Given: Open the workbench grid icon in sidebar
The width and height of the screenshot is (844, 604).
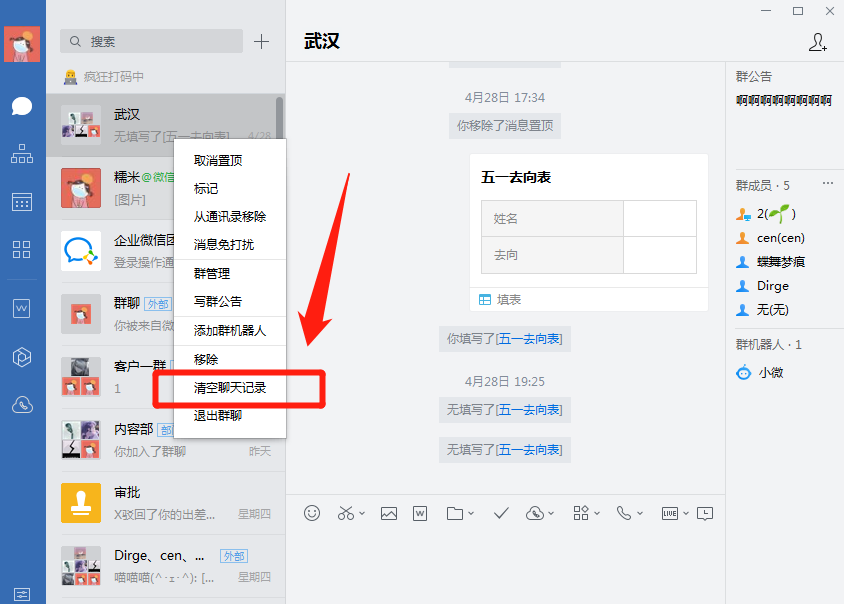Looking at the screenshot, I should pyautogui.click(x=22, y=249).
